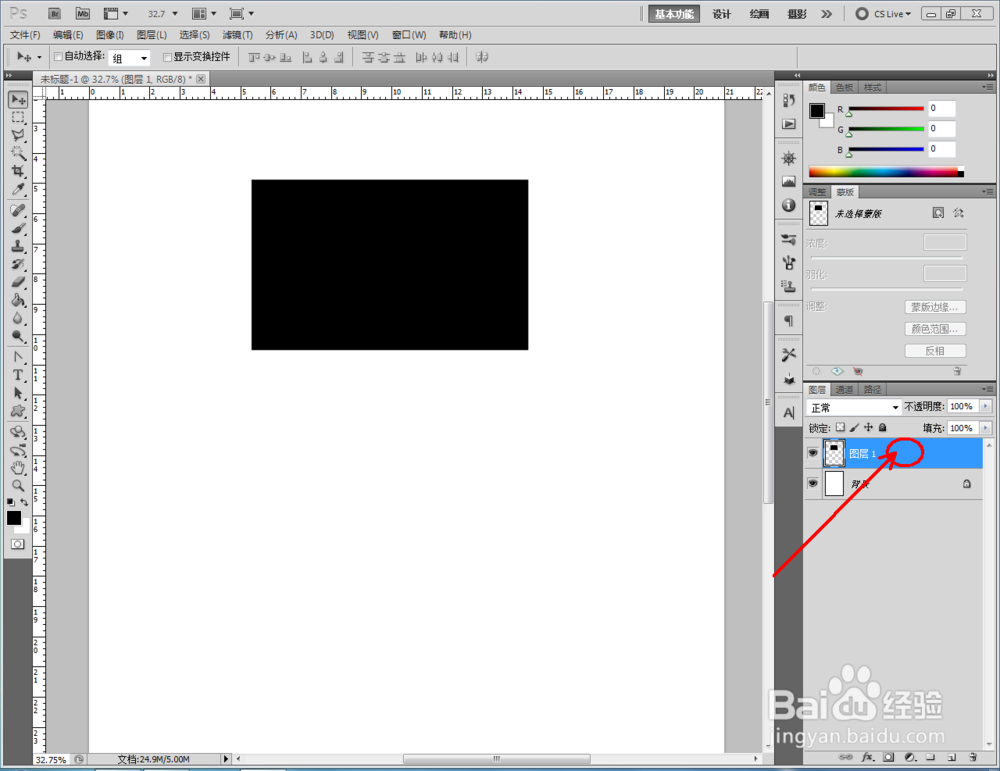Image resolution: width=1000 pixels, height=771 pixels.
Task: Toggle lock image pixels brush icon
Action: 855,427
